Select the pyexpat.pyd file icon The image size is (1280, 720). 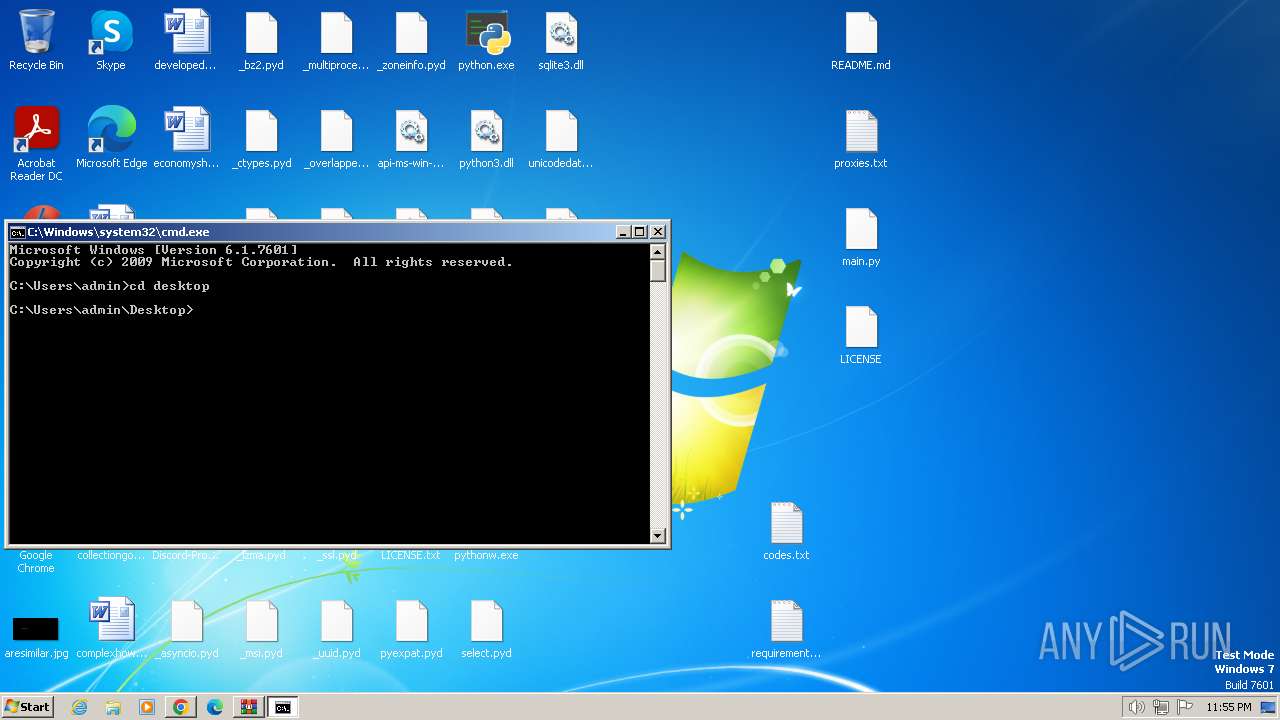click(411, 629)
